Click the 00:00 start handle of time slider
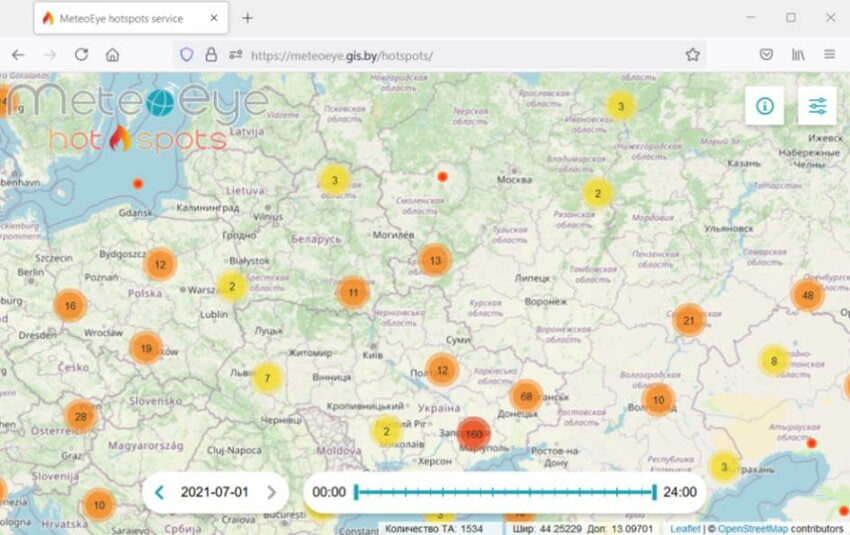 356,492
